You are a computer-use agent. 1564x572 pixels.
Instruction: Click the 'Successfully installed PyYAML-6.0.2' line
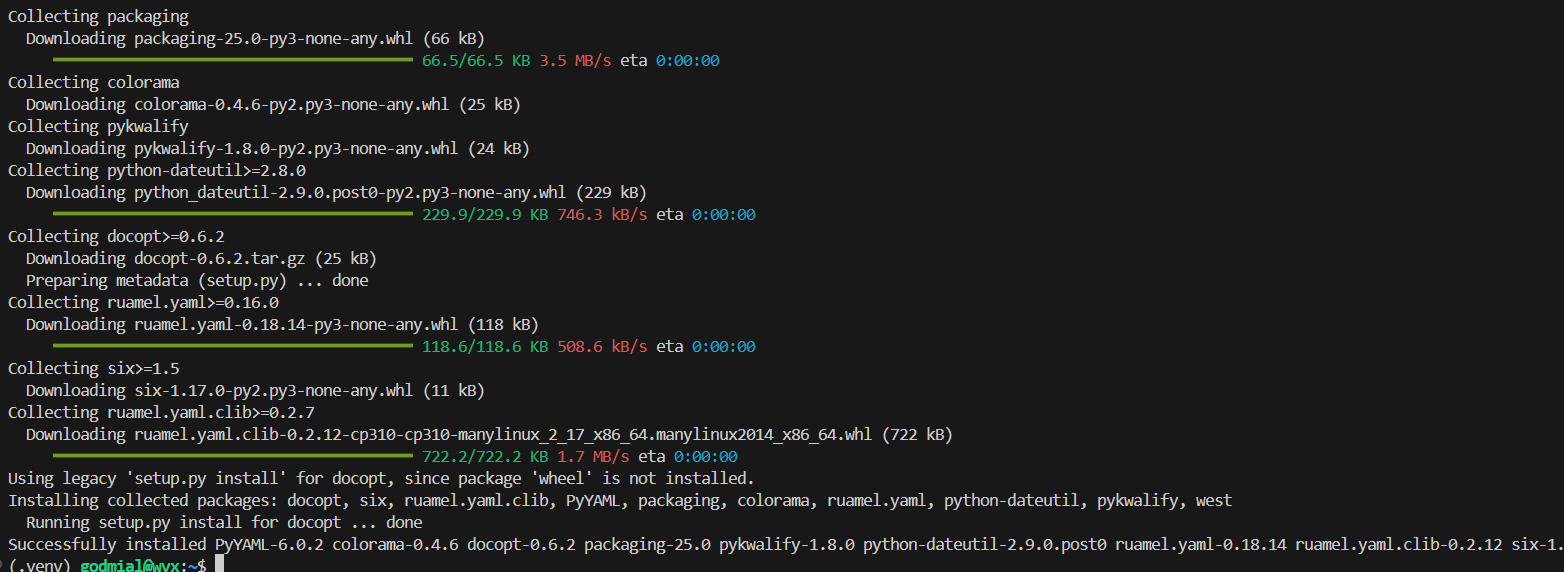click(785, 545)
